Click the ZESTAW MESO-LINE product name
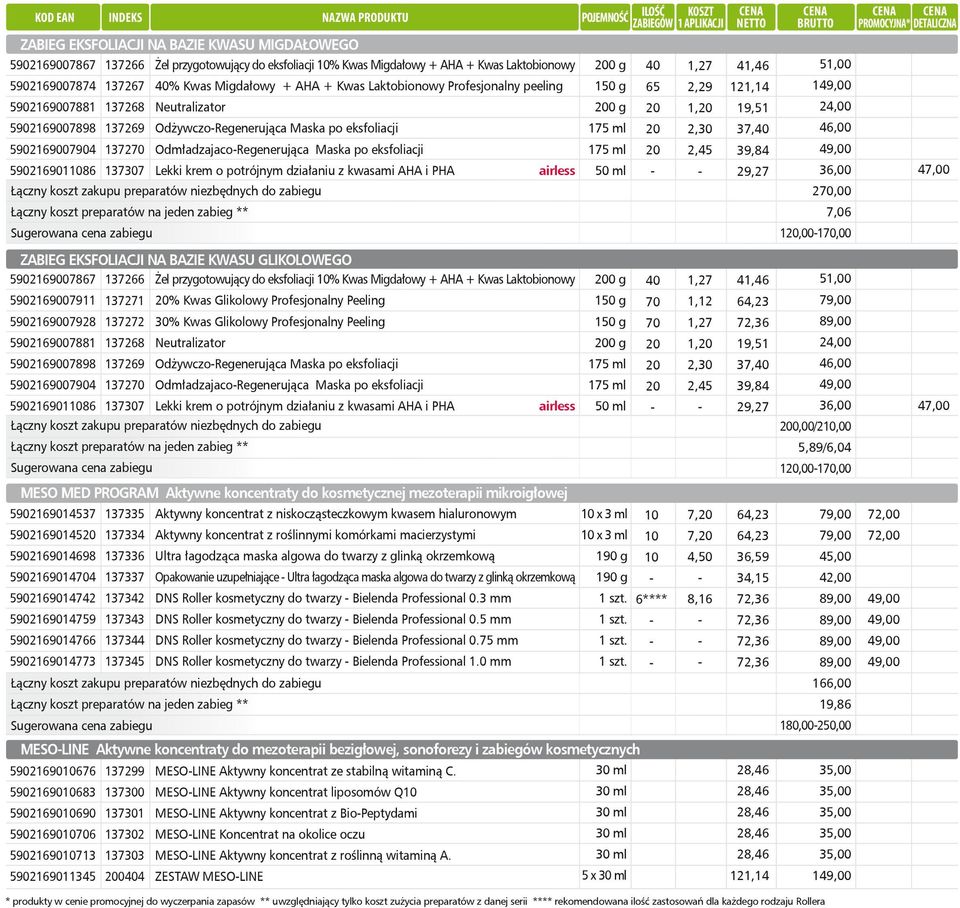Screen dimensions: 960x908 209,877
